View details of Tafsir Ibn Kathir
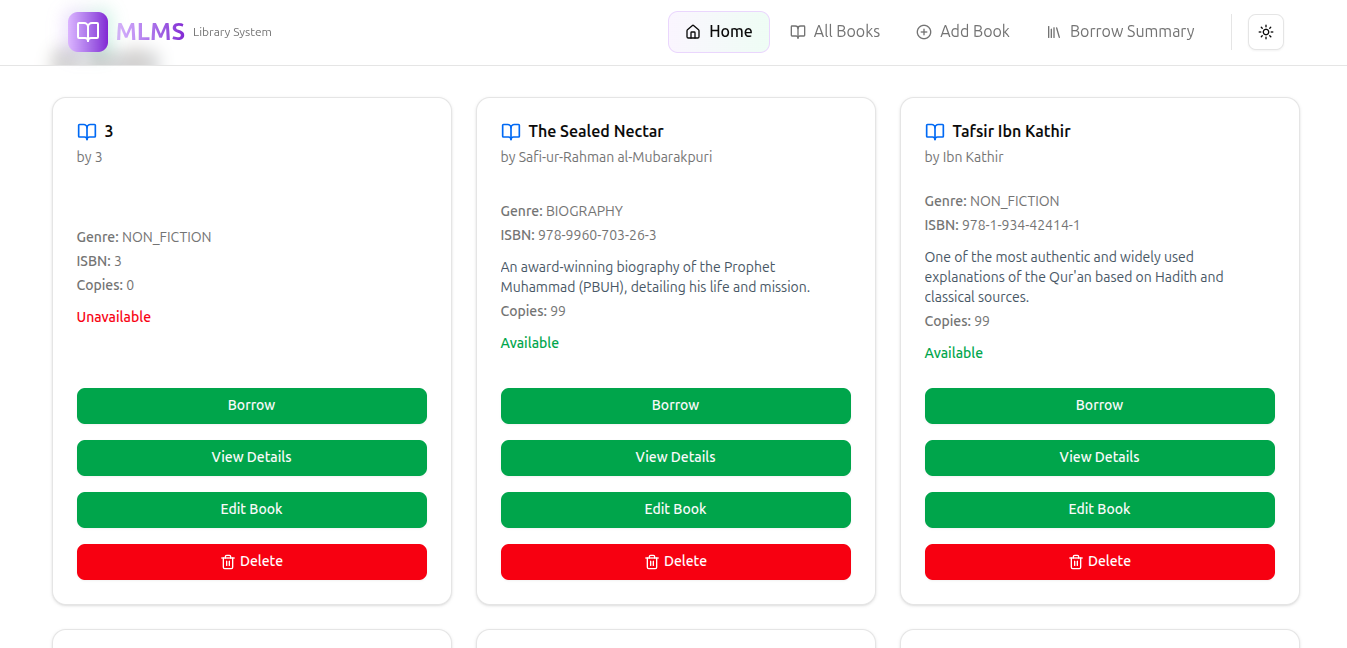 click(1099, 458)
